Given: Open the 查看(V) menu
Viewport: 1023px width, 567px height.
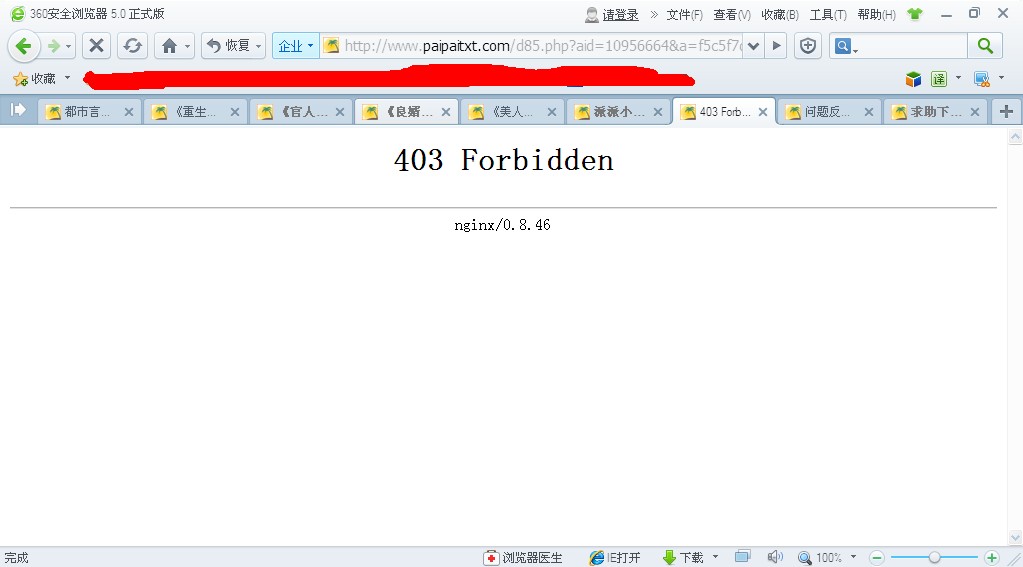Looking at the screenshot, I should tap(732, 14).
